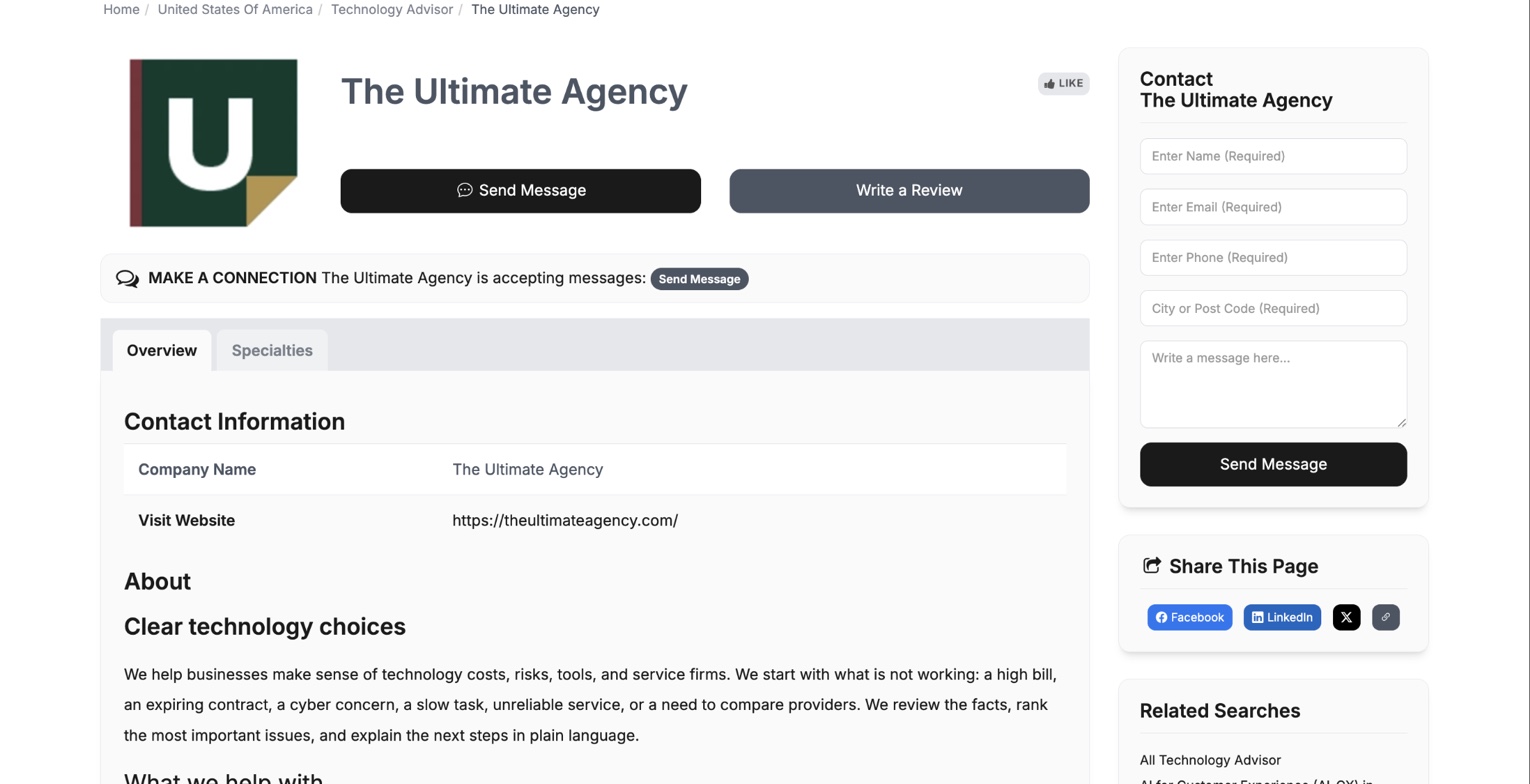Image resolution: width=1530 pixels, height=784 pixels.
Task: Click The Ultimate Agency company name value
Action: 528,470
